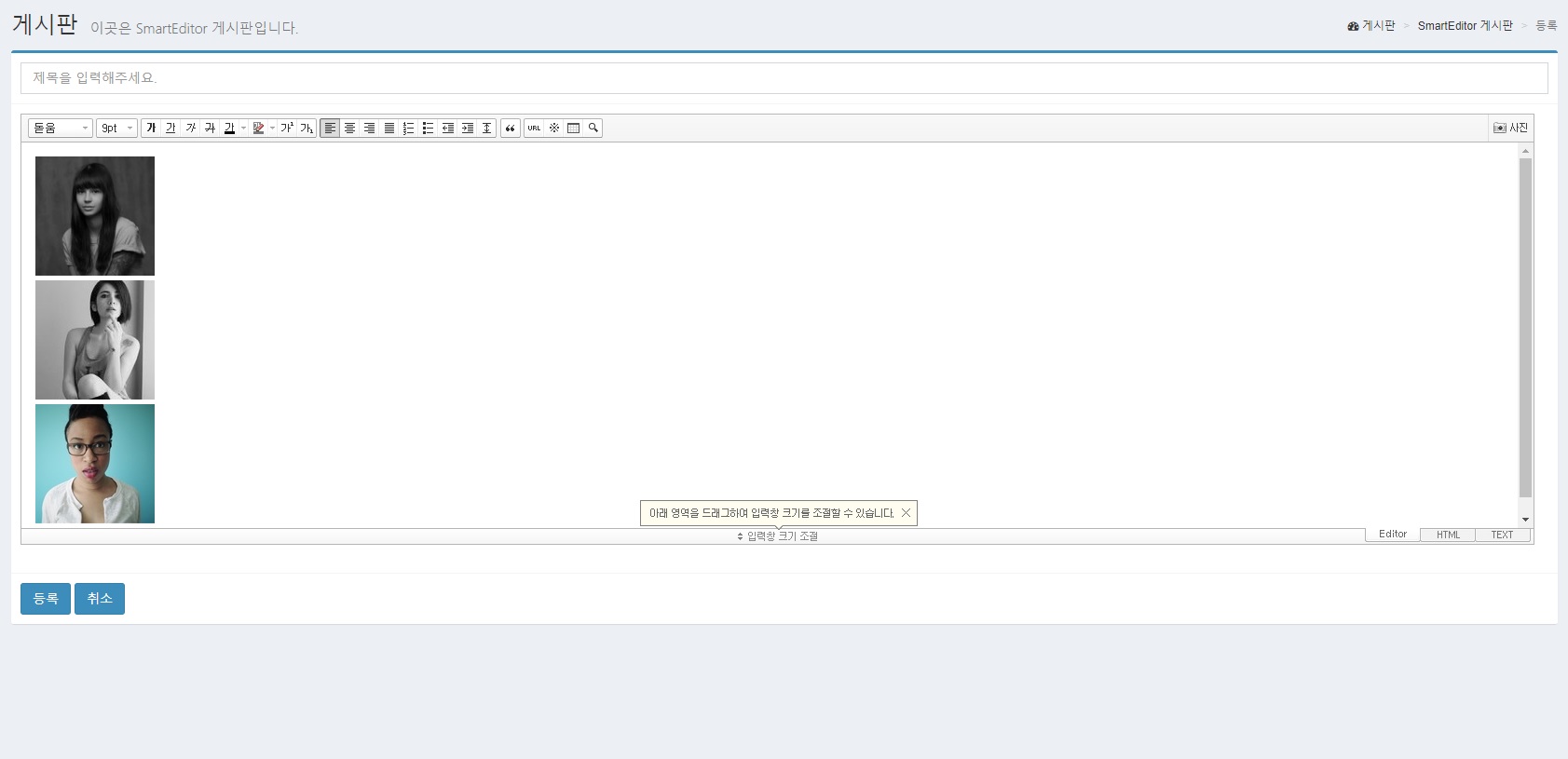Insert a special character symbol

tap(554, 128)
